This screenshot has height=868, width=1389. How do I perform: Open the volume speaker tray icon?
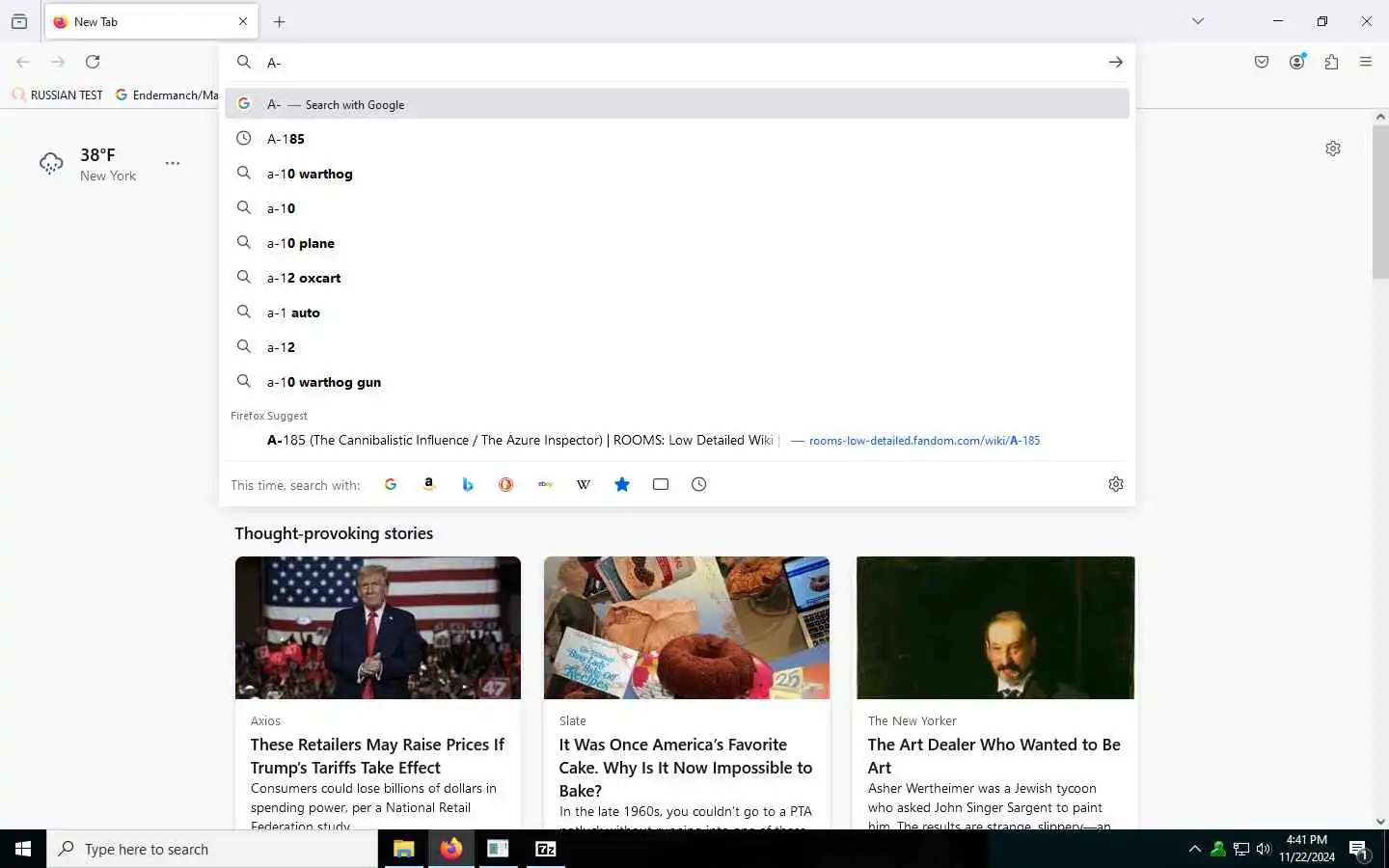(1265, 849)
